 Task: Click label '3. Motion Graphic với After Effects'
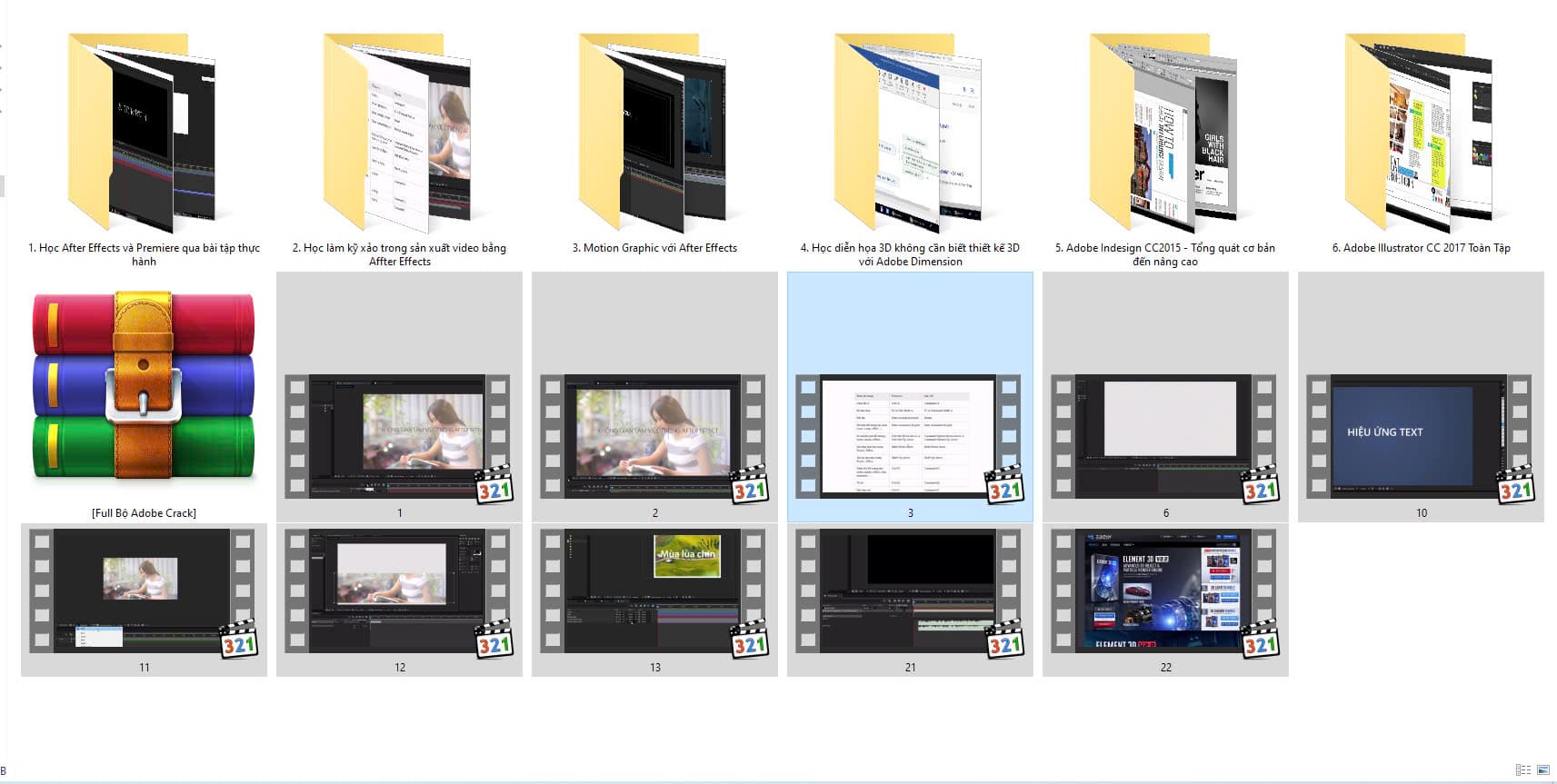[654, 248]
